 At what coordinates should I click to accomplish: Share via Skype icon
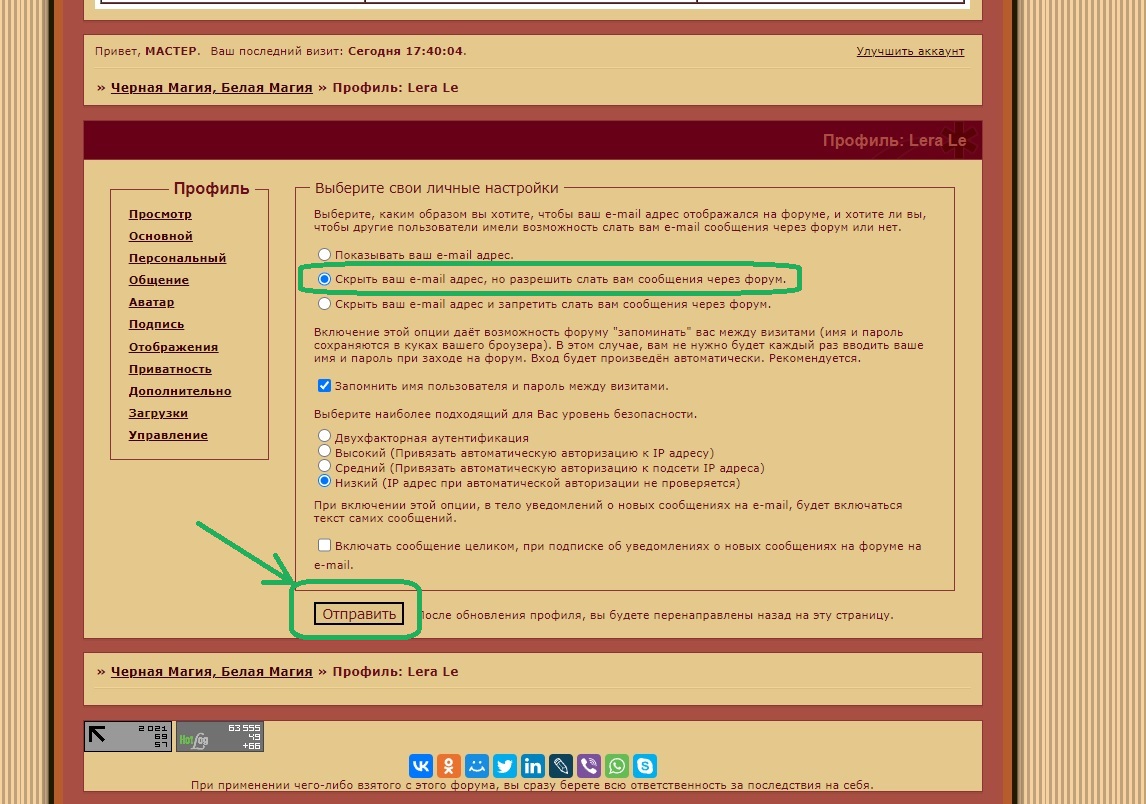coord(645,765)
